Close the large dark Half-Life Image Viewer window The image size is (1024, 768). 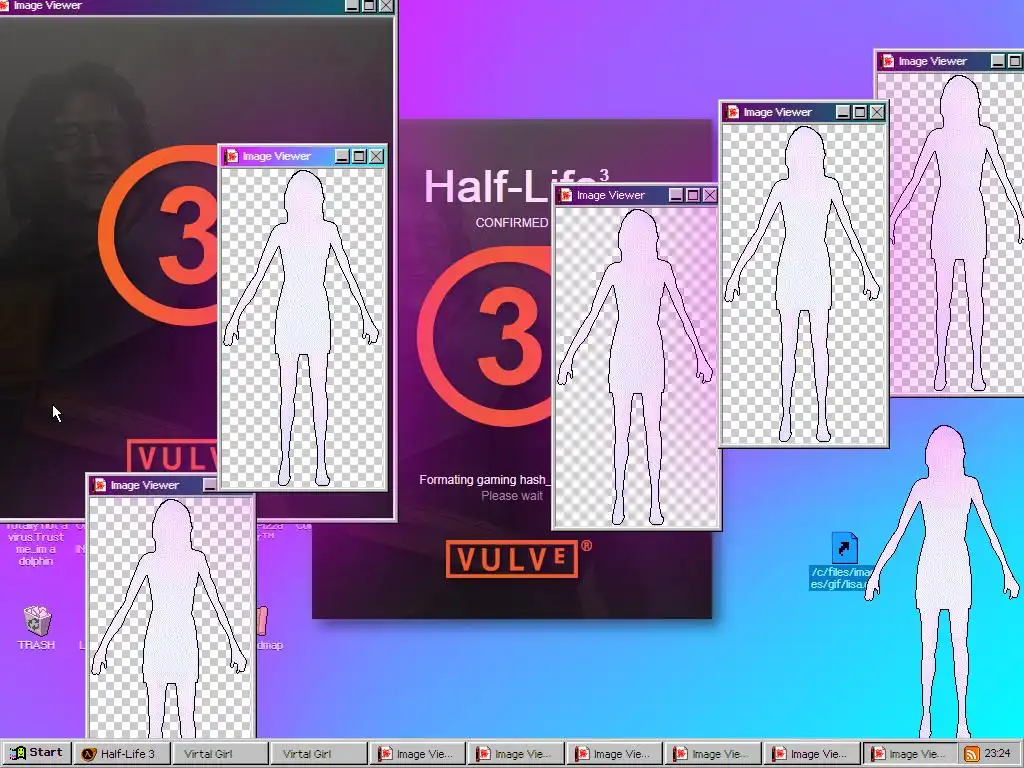coord(386,6)
